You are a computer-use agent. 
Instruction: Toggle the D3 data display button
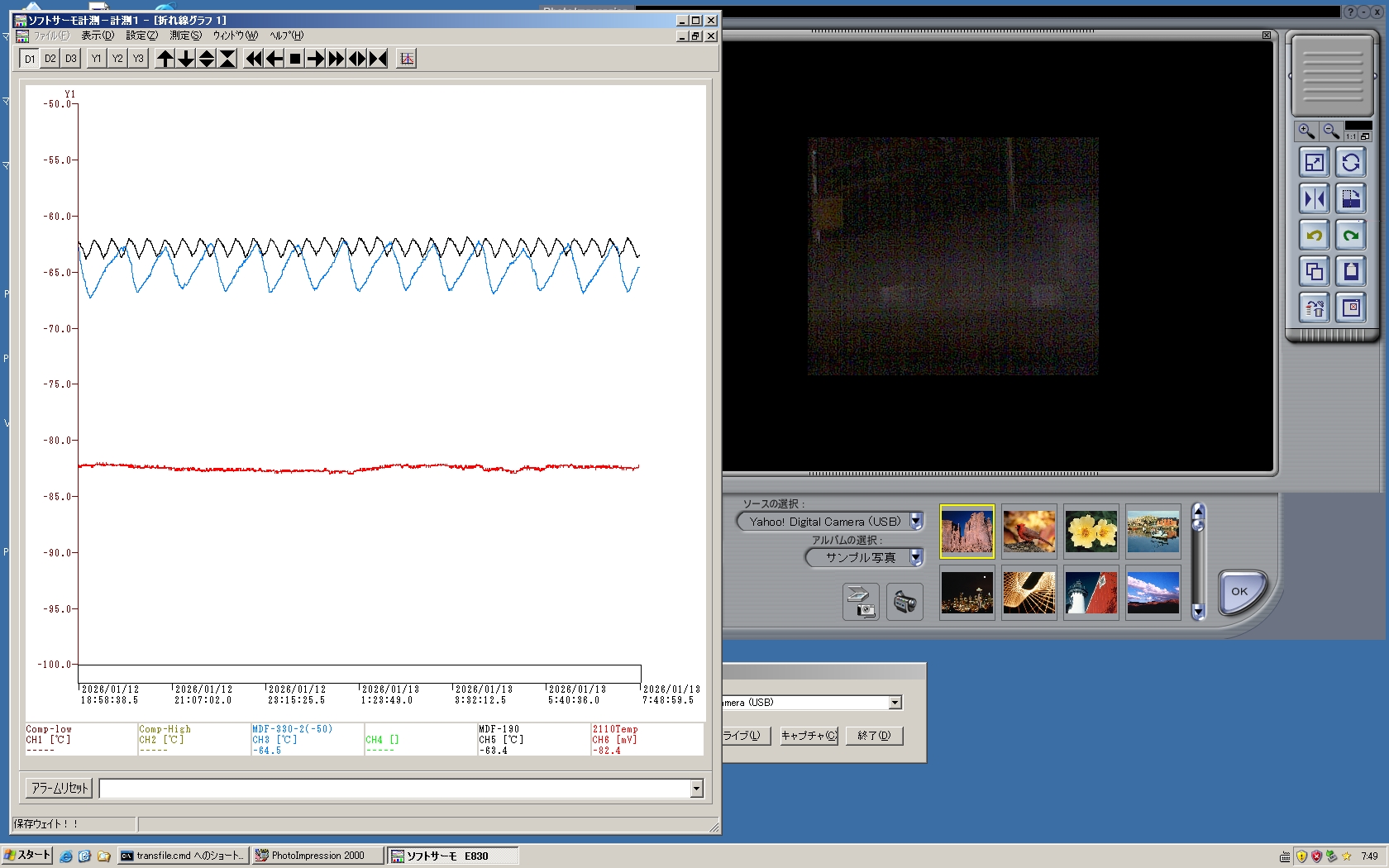tap(71, 59)
